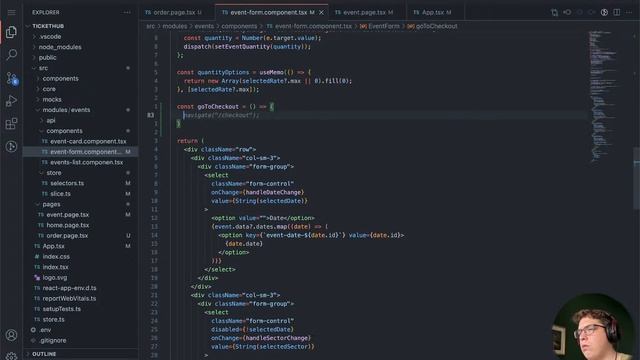Screen dimensions: 640x360
Task: Close the event-form.component.tsx tab
Action: 321,13
